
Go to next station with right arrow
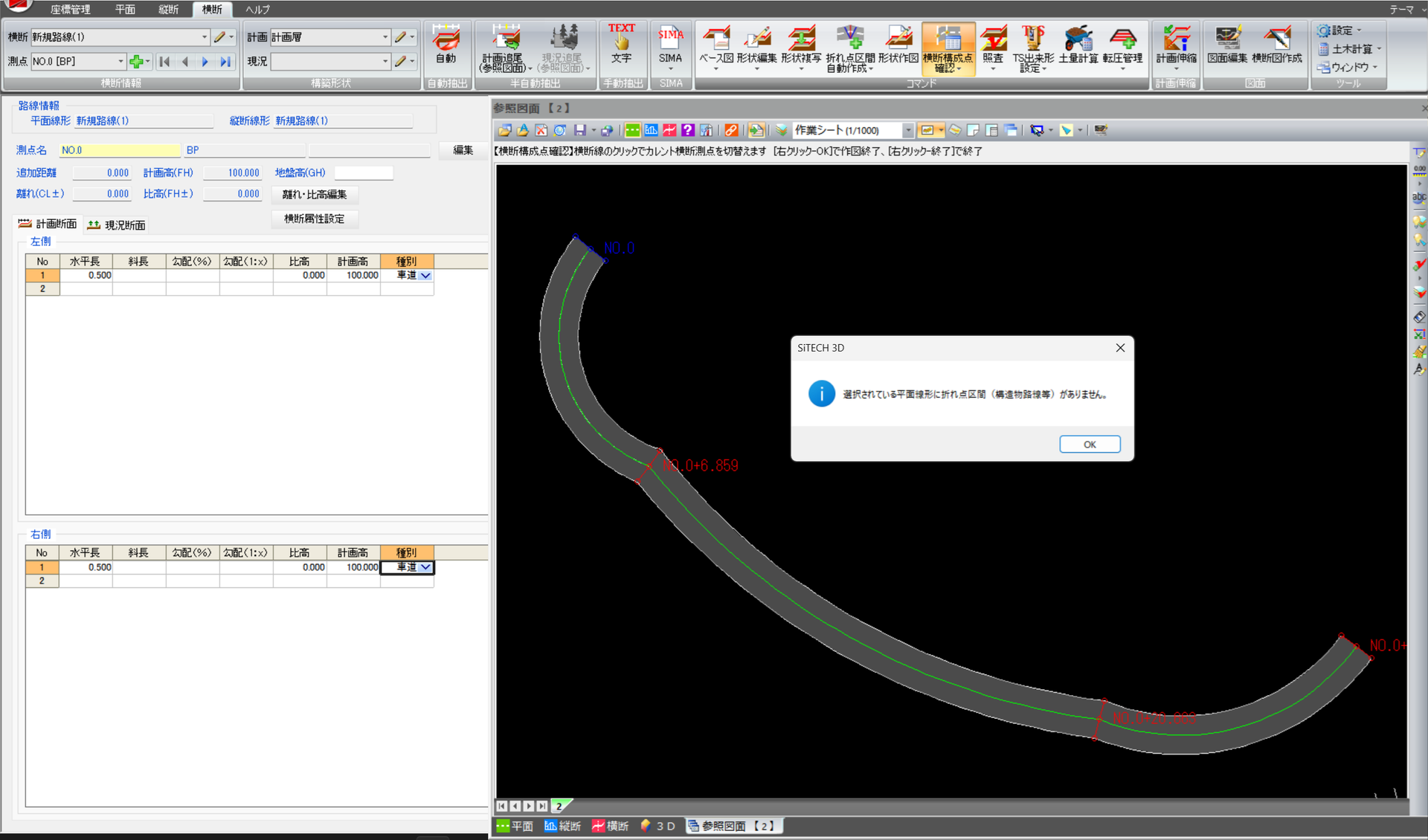click(x=205, y=62)
